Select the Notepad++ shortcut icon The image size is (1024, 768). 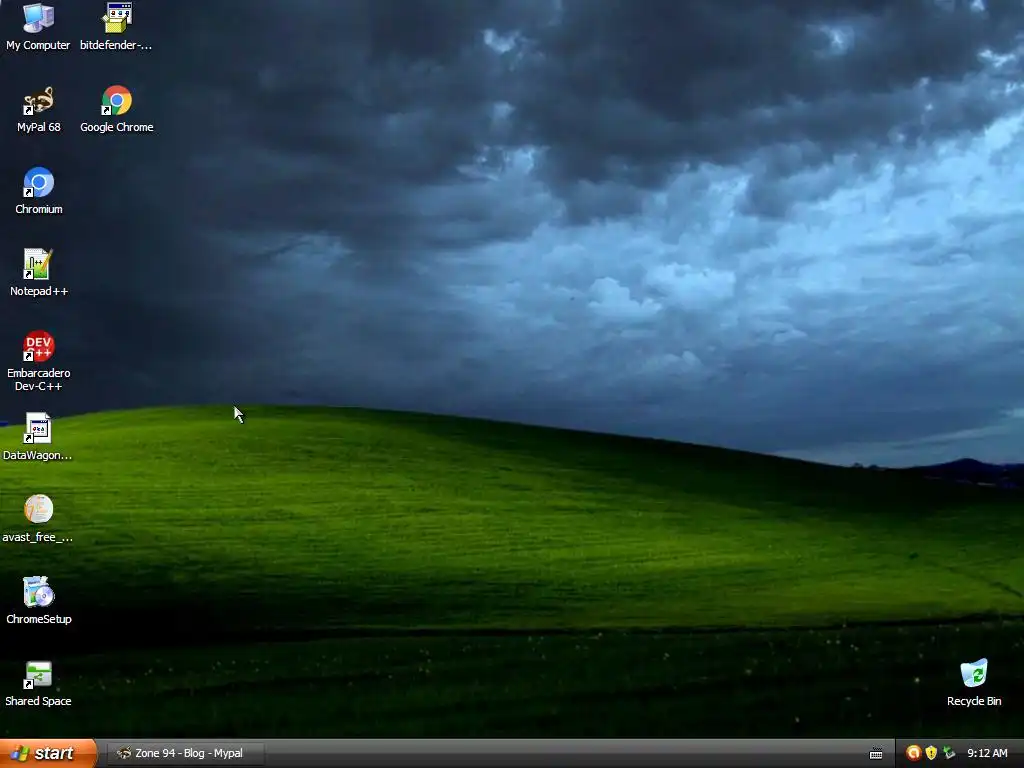click(39, 264)
